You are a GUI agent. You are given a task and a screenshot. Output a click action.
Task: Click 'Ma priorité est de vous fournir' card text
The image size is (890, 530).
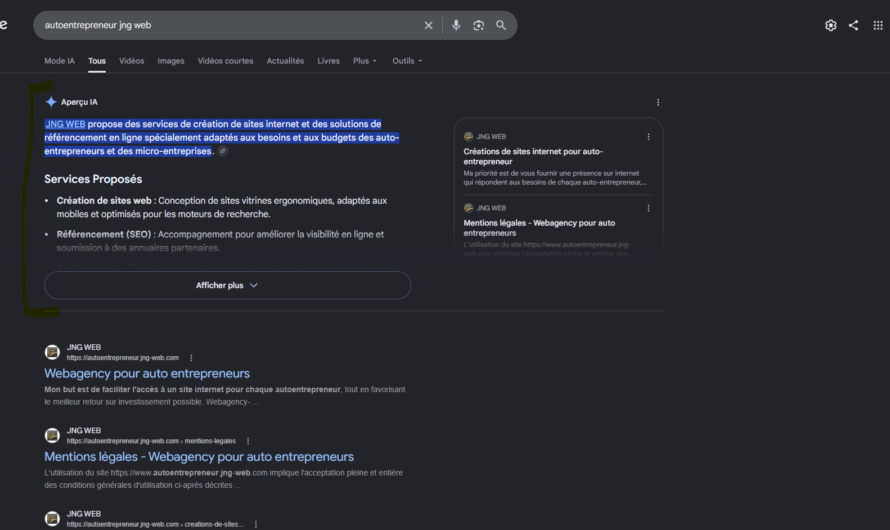[x=555, y=178]
